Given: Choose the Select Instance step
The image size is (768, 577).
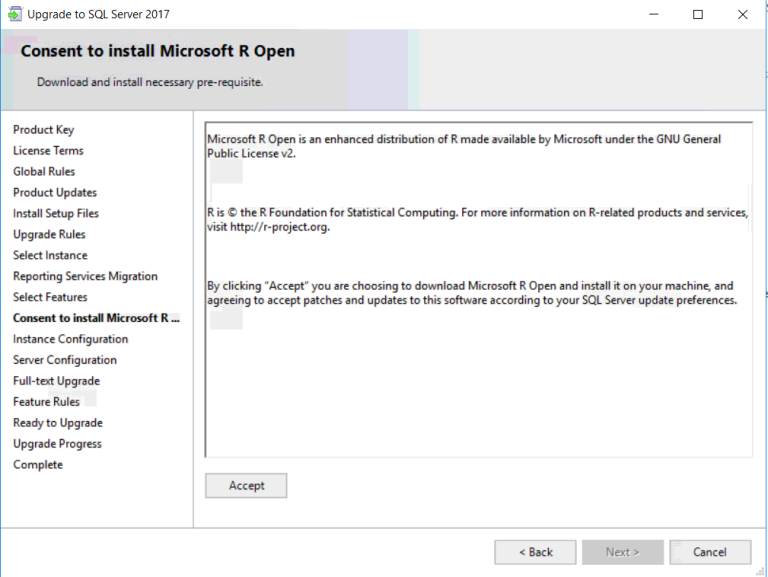Looking at the screenshot, I should [x=50, y=256].
